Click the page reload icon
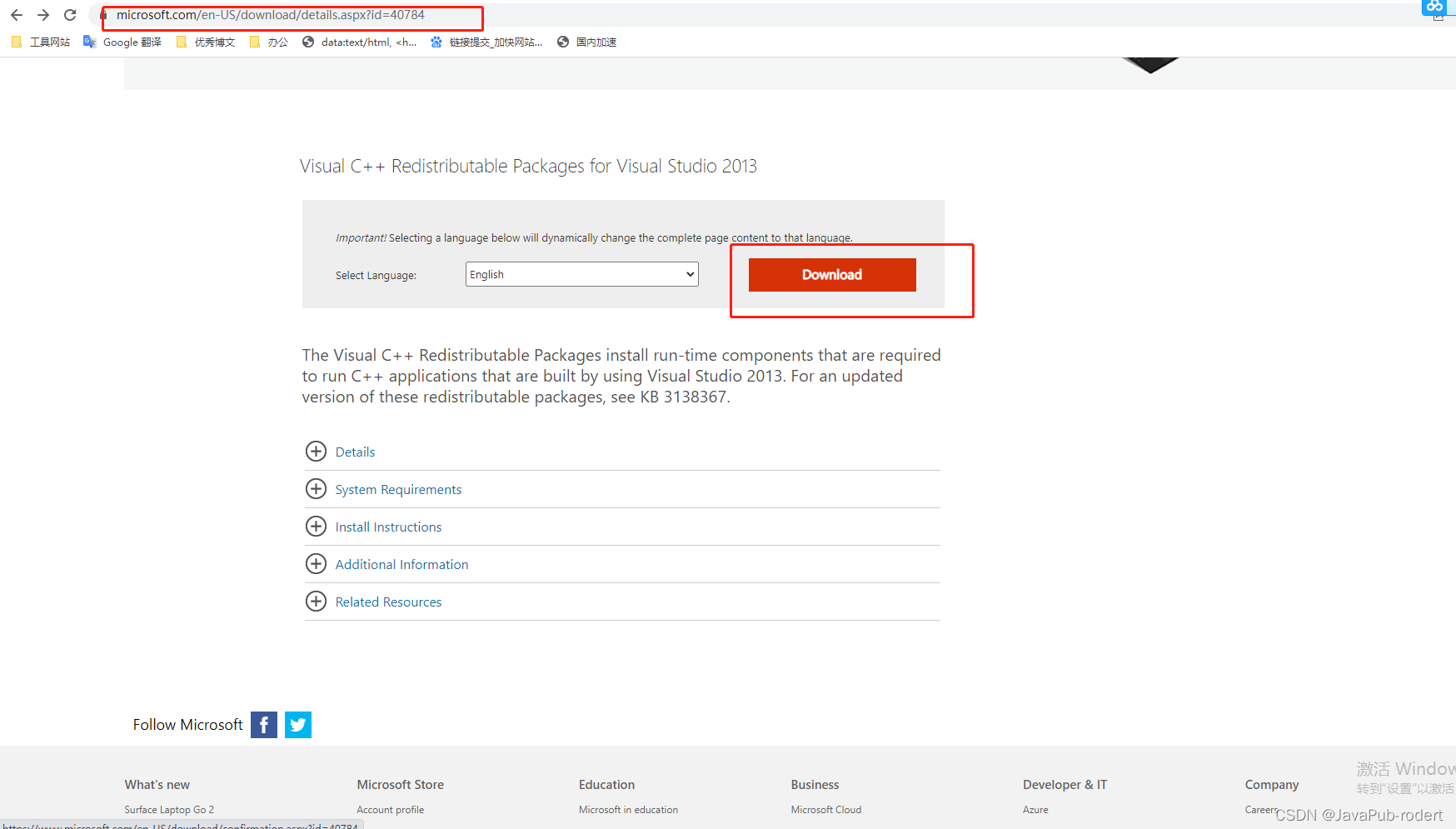The image size is (1456, 829). click(x=70, y=15)
